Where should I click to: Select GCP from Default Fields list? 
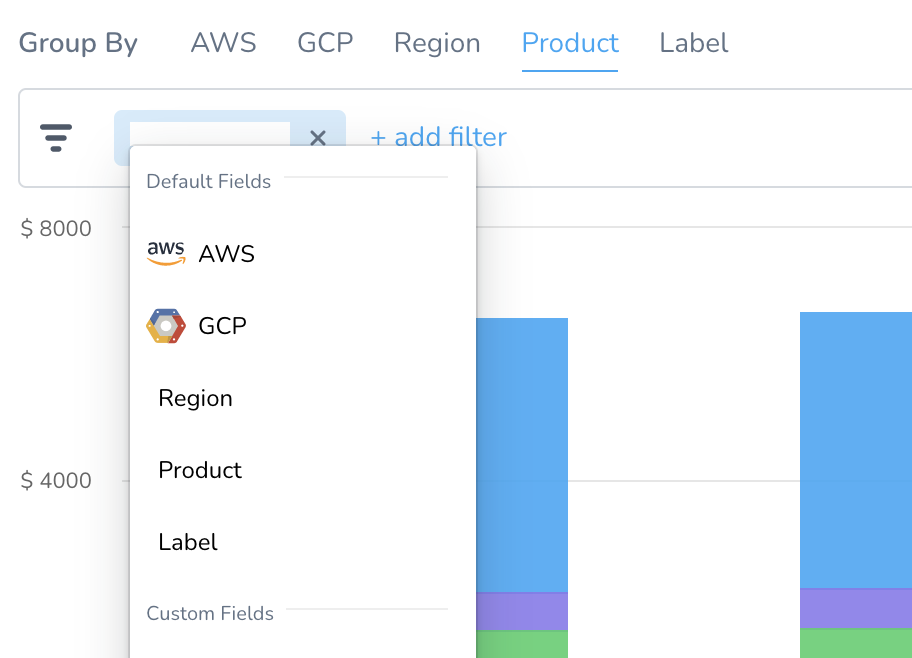(302, 326)
